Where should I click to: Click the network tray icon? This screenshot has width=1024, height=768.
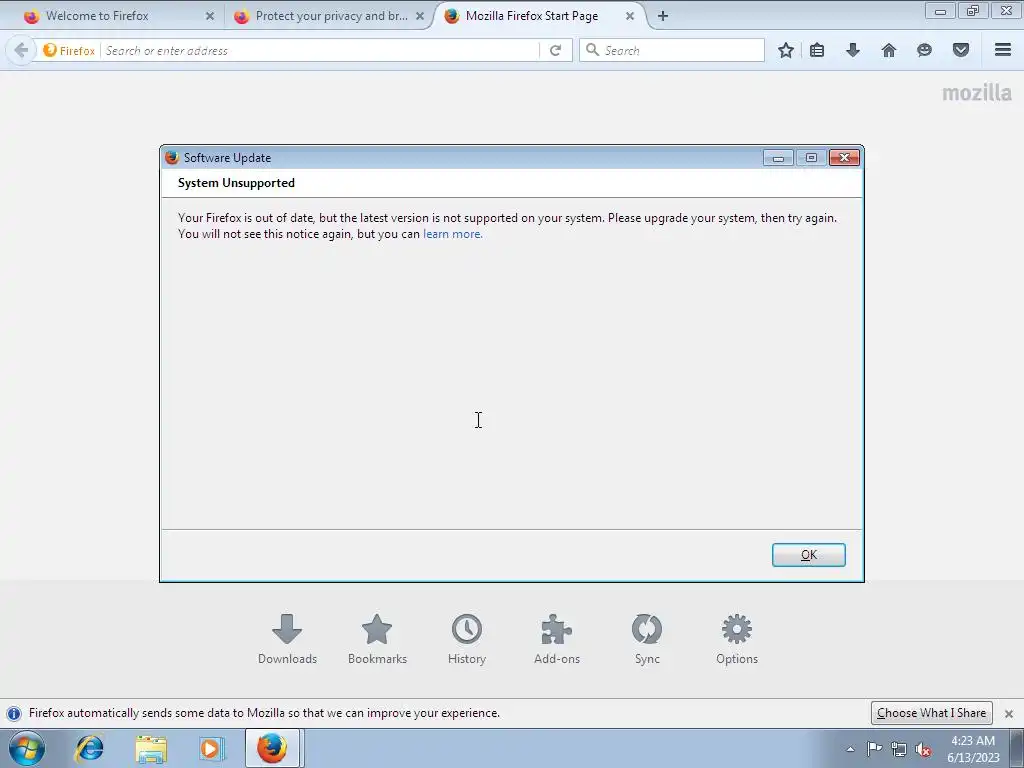pos(899,749)
